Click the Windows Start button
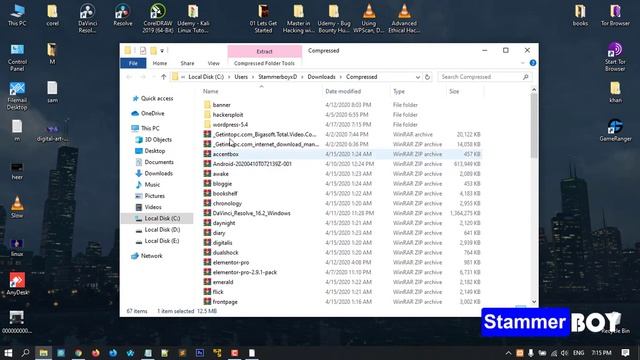The width and height of the screenshot is (640, 360). [8, 353]
